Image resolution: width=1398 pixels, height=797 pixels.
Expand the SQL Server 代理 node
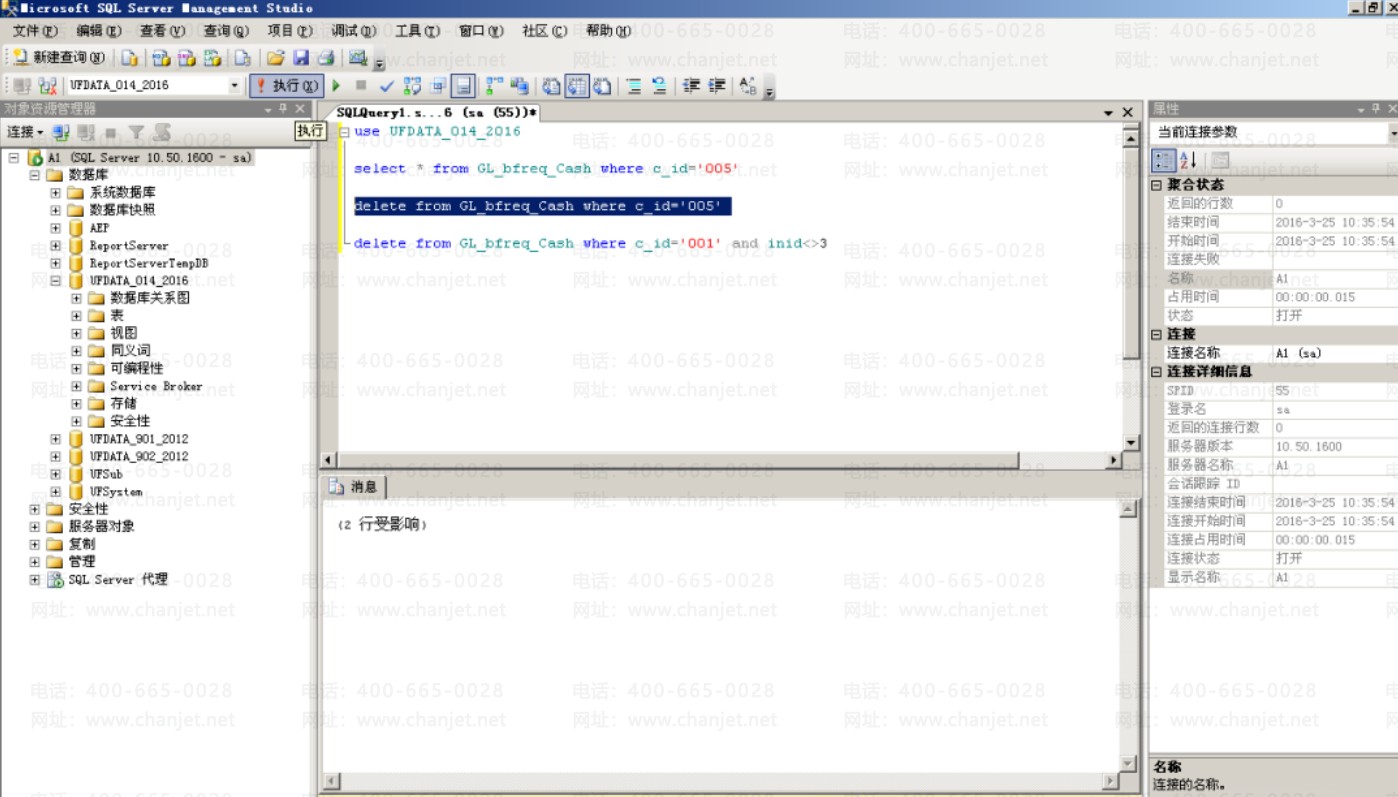[x=35, y=580]
